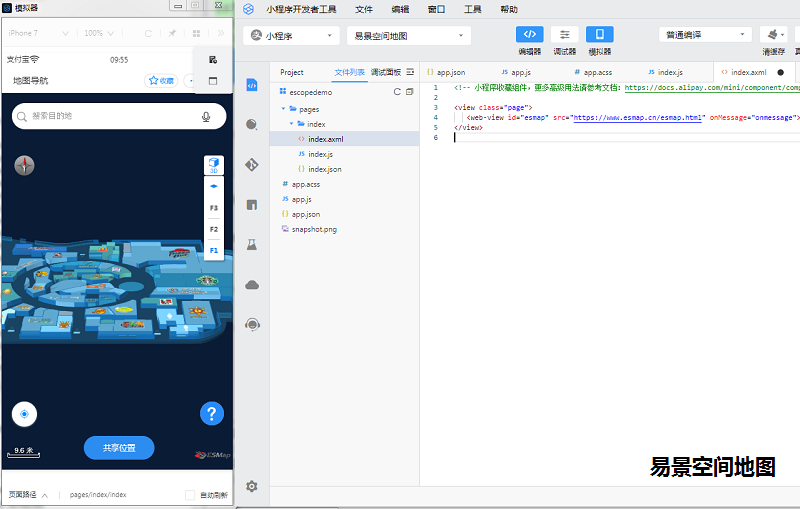Switch to the 文件列表 tab
The width and height of the screenshot is (800, 509).
[349, 72]
